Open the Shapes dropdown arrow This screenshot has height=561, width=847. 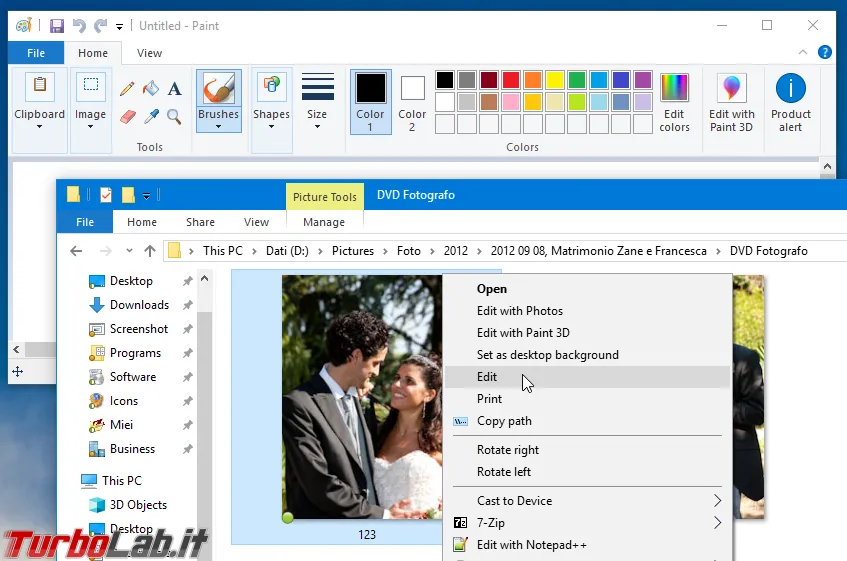pos(271,127)
